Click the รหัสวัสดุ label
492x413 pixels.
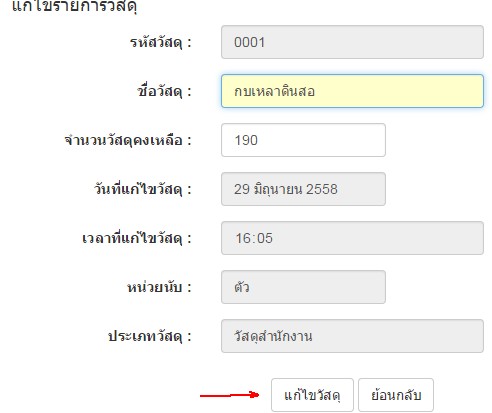coord(161,43)
